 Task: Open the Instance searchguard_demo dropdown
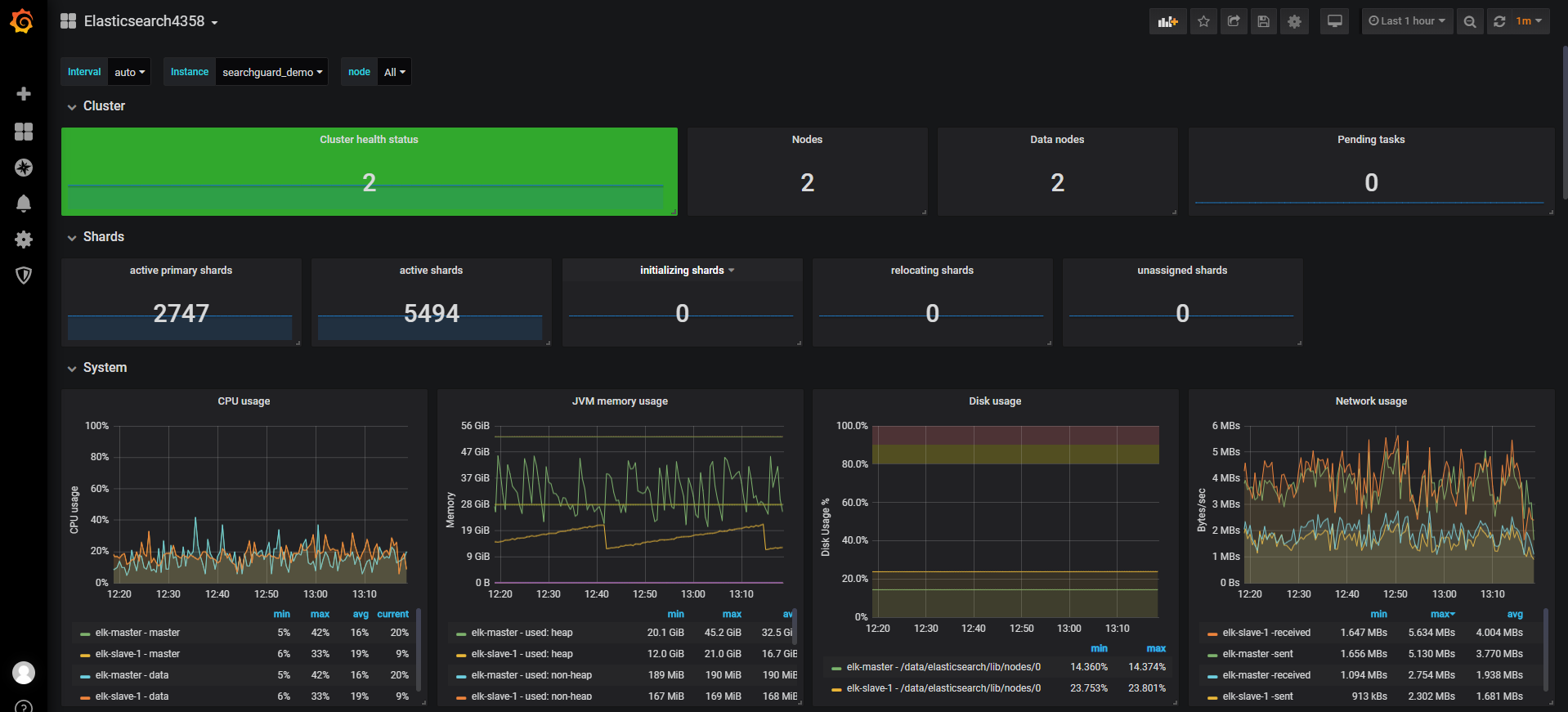pos(271,72)
